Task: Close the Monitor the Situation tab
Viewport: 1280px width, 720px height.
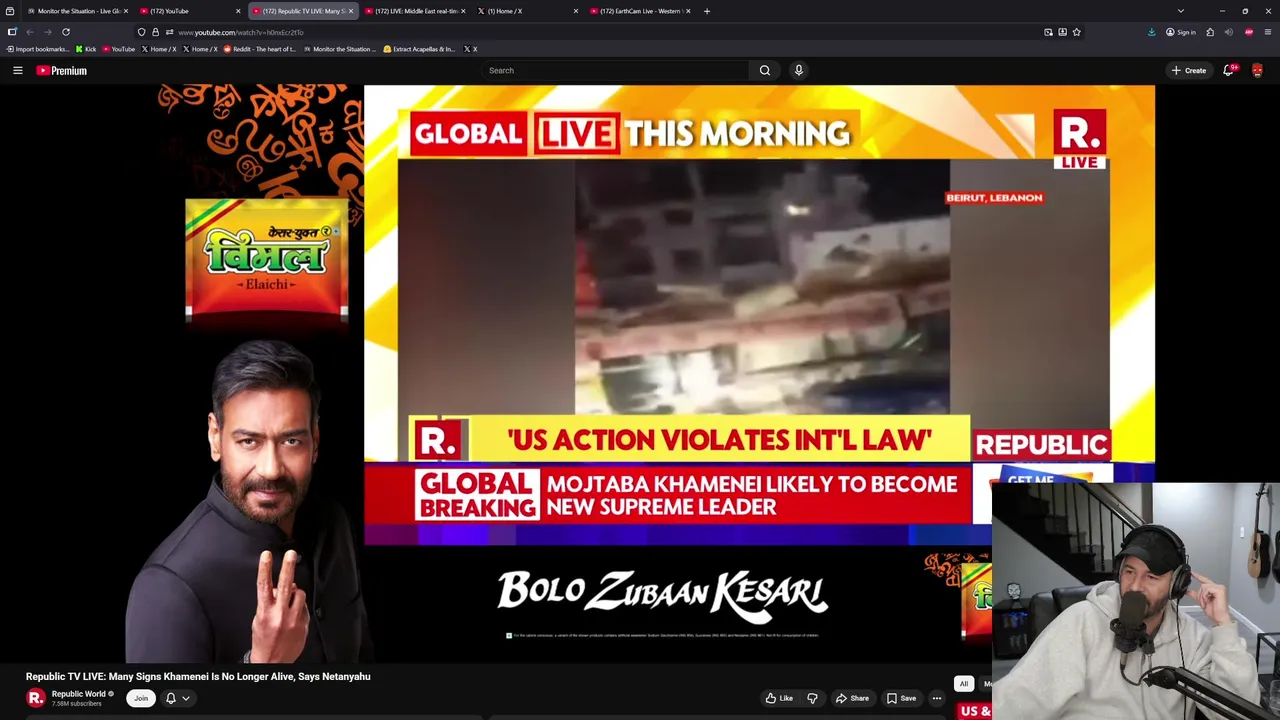Action: click(x=126, y=11)
